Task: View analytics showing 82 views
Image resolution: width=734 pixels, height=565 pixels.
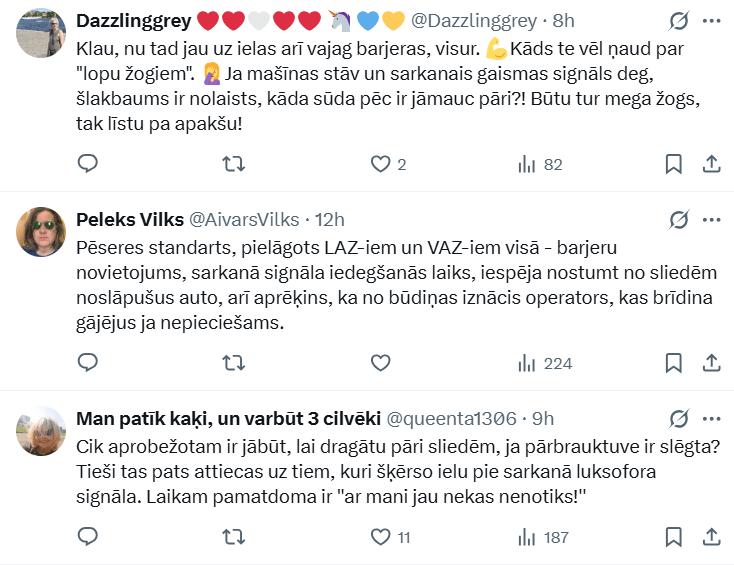Action: point(540,164)
